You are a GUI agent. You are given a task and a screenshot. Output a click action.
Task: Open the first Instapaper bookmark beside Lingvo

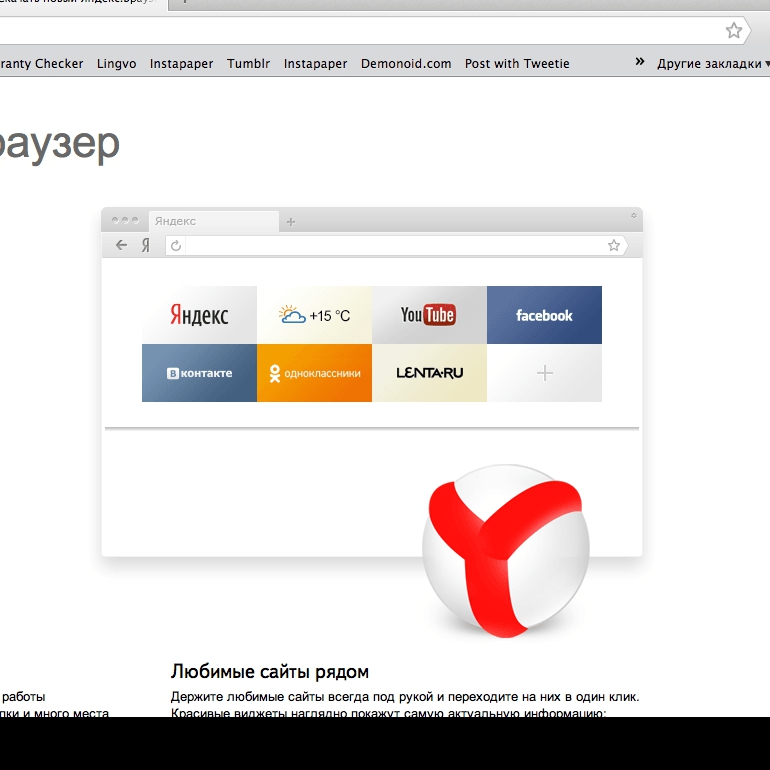pos(181,64)
